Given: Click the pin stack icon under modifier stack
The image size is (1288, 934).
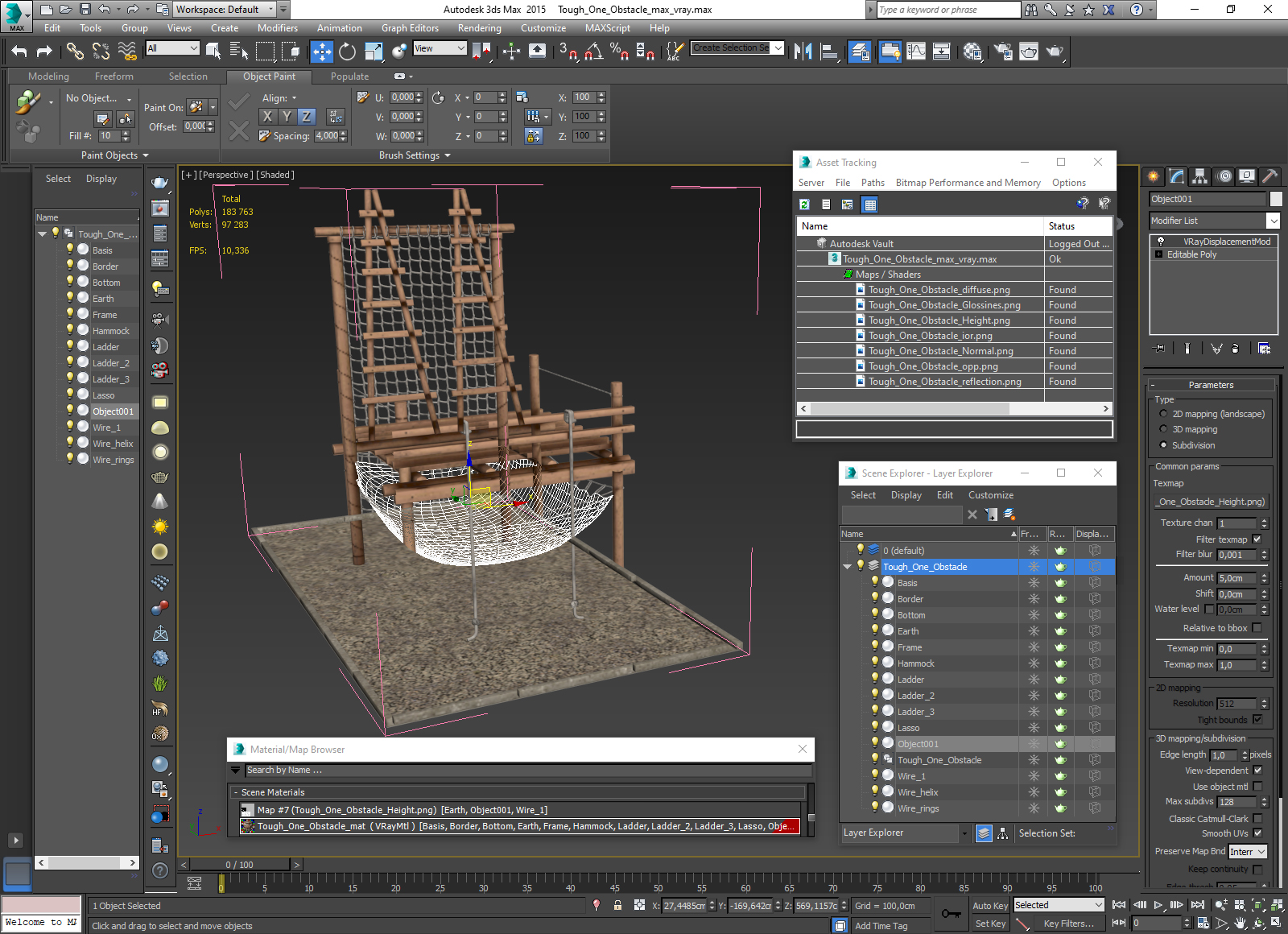Looking at the screenshot, I should [1159, 348].
